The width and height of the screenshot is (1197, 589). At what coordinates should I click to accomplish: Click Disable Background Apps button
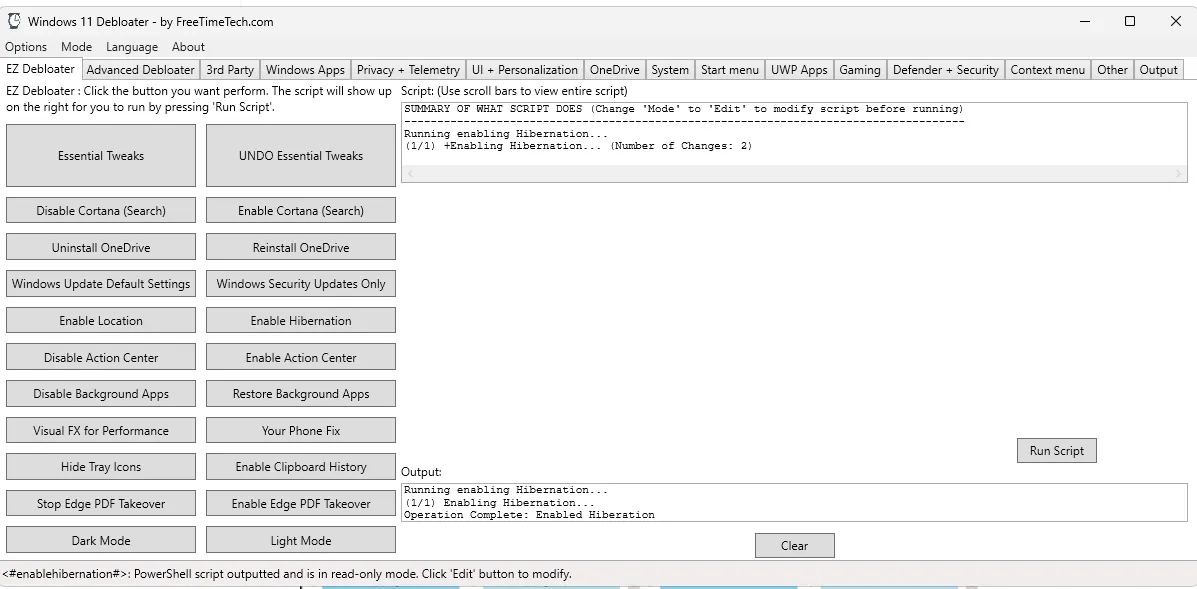point(101,394)
